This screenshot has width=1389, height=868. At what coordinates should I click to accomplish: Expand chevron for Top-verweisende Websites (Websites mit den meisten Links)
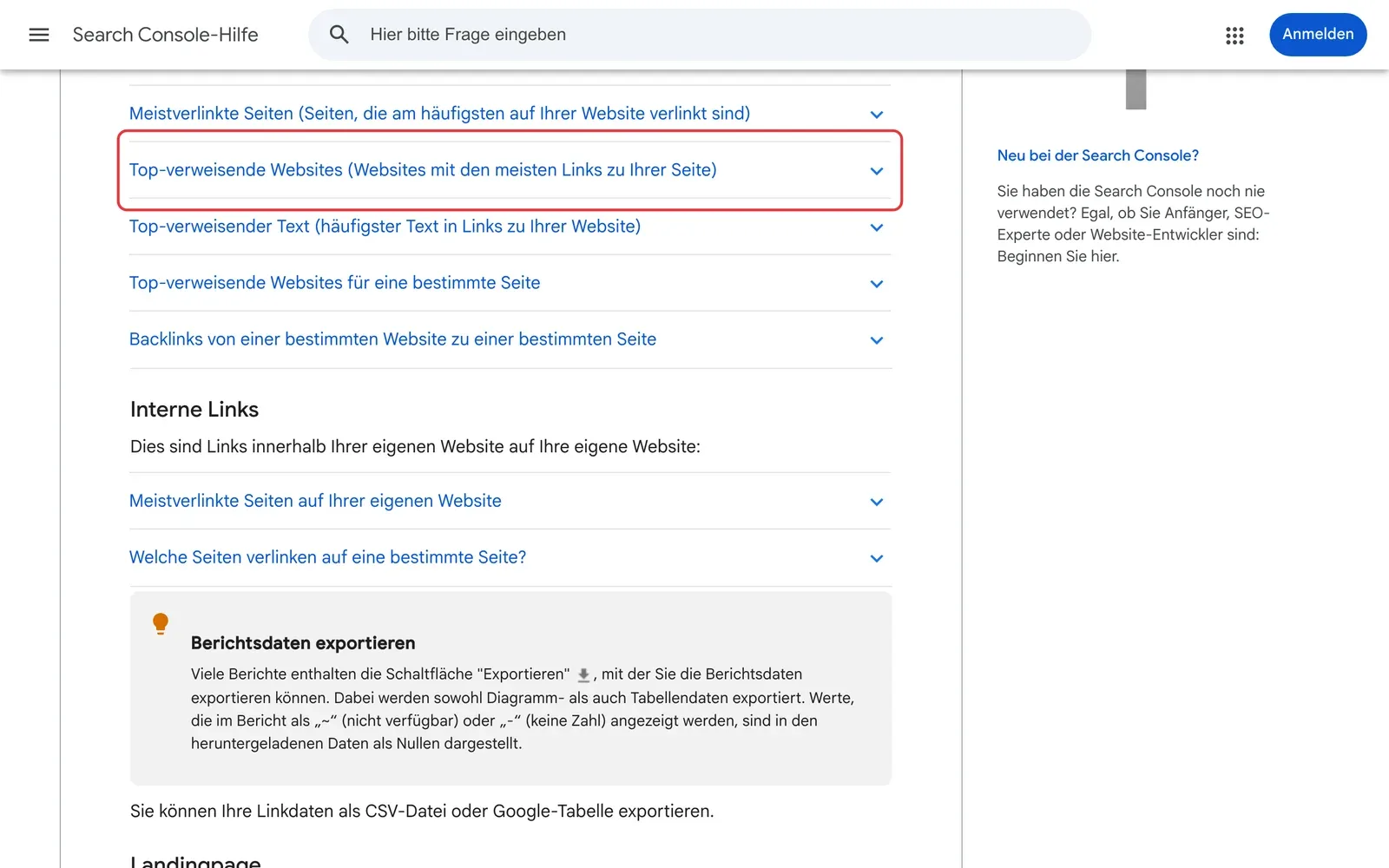click(877, 171)
